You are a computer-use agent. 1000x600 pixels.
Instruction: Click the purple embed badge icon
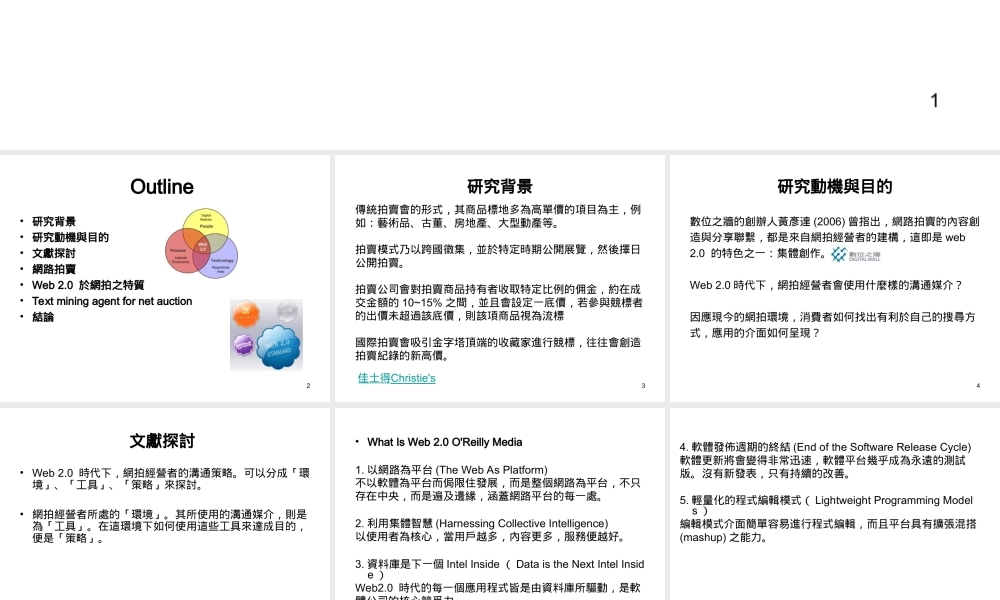point(243,344)
